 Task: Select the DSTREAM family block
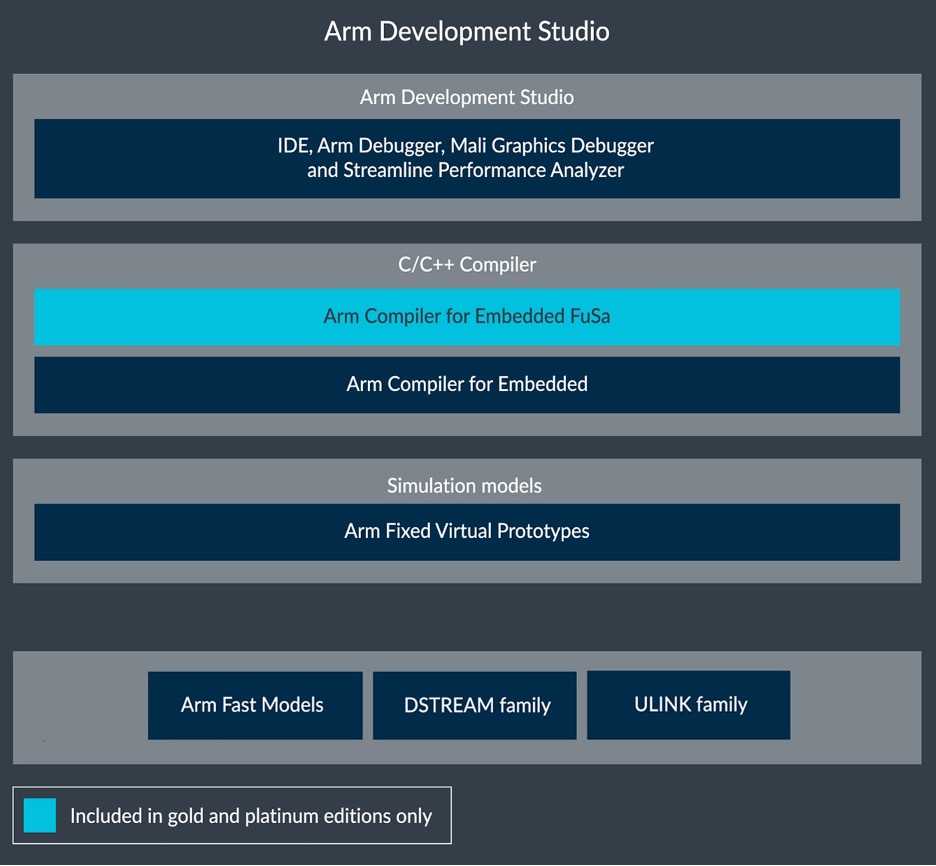[475, 705]
